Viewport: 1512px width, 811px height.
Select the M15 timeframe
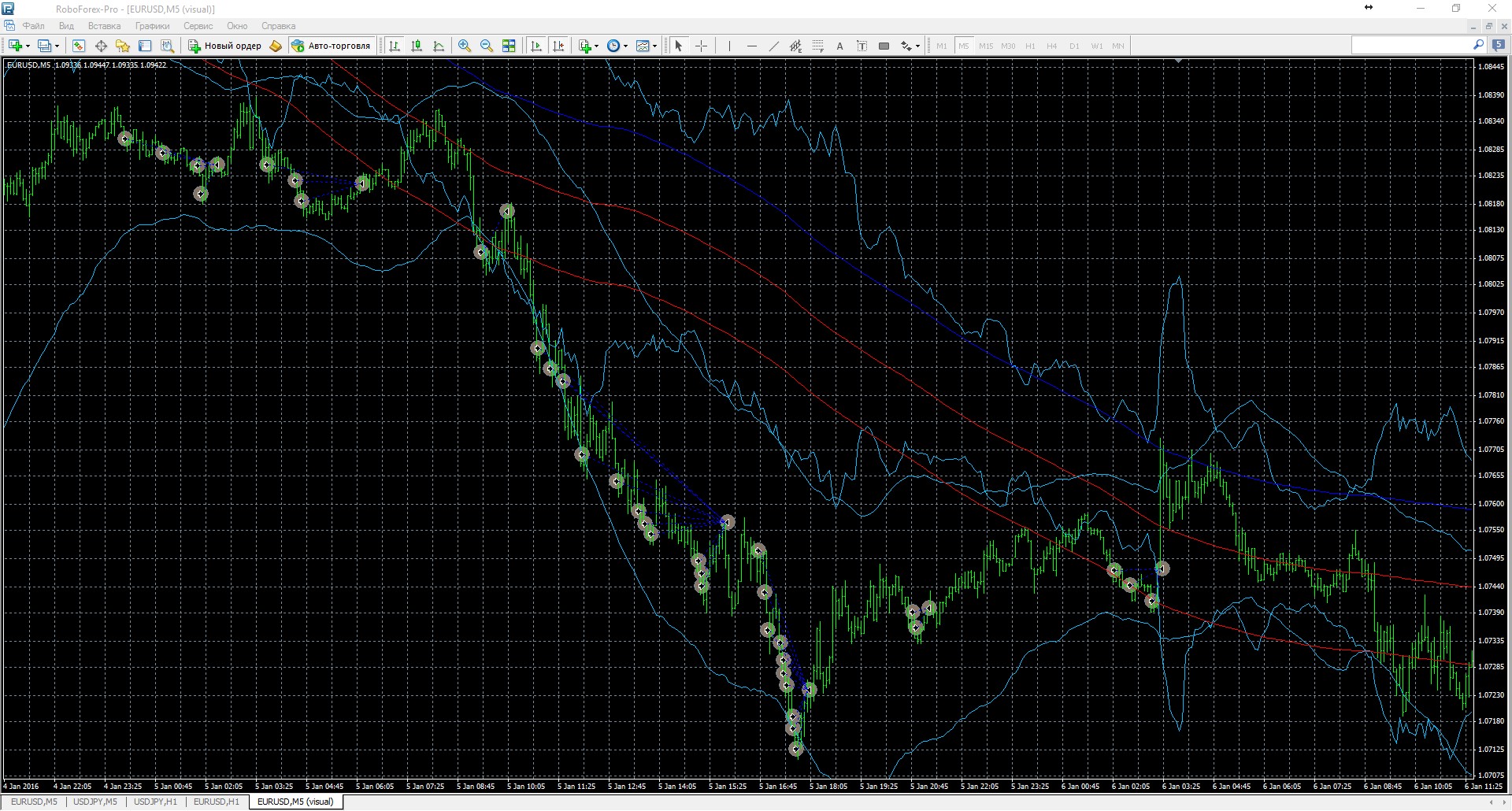(x=986, y=46)
